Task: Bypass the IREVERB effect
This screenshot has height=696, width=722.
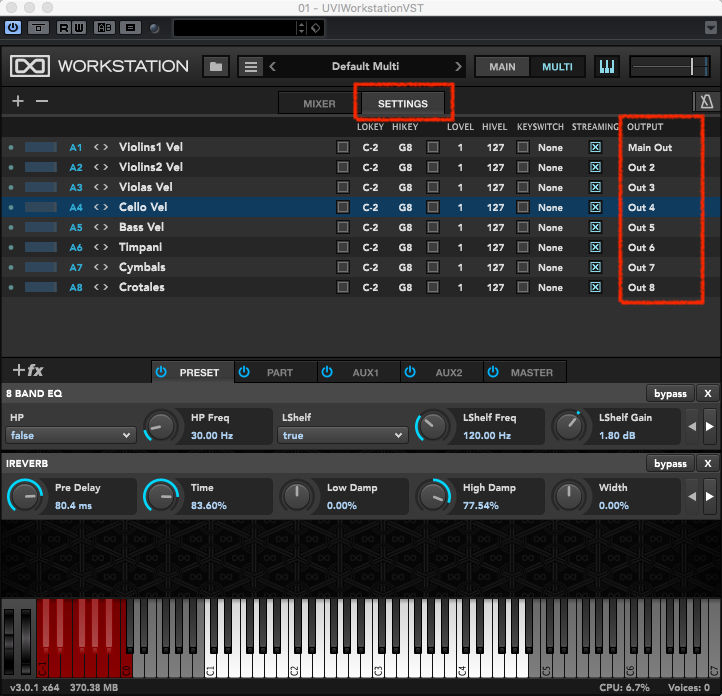Action: (670, 464)
